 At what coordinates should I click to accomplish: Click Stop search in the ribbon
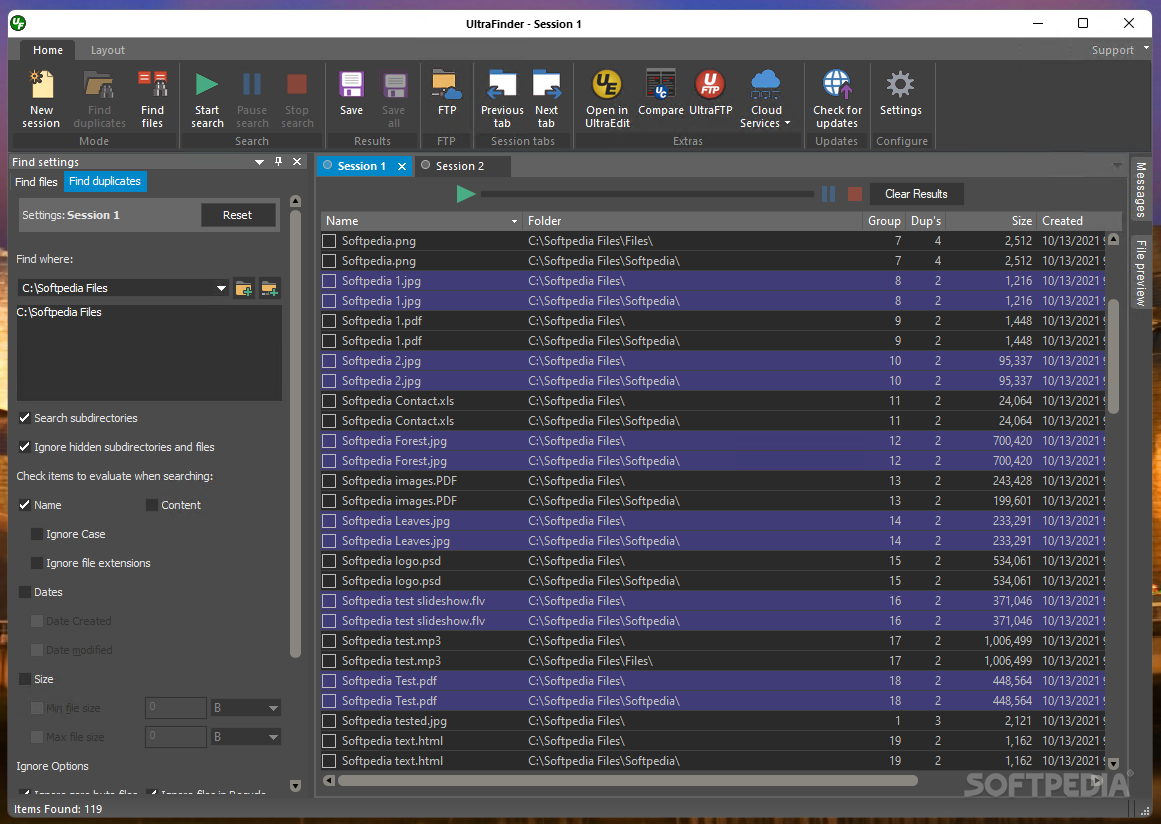click(297, 100)
